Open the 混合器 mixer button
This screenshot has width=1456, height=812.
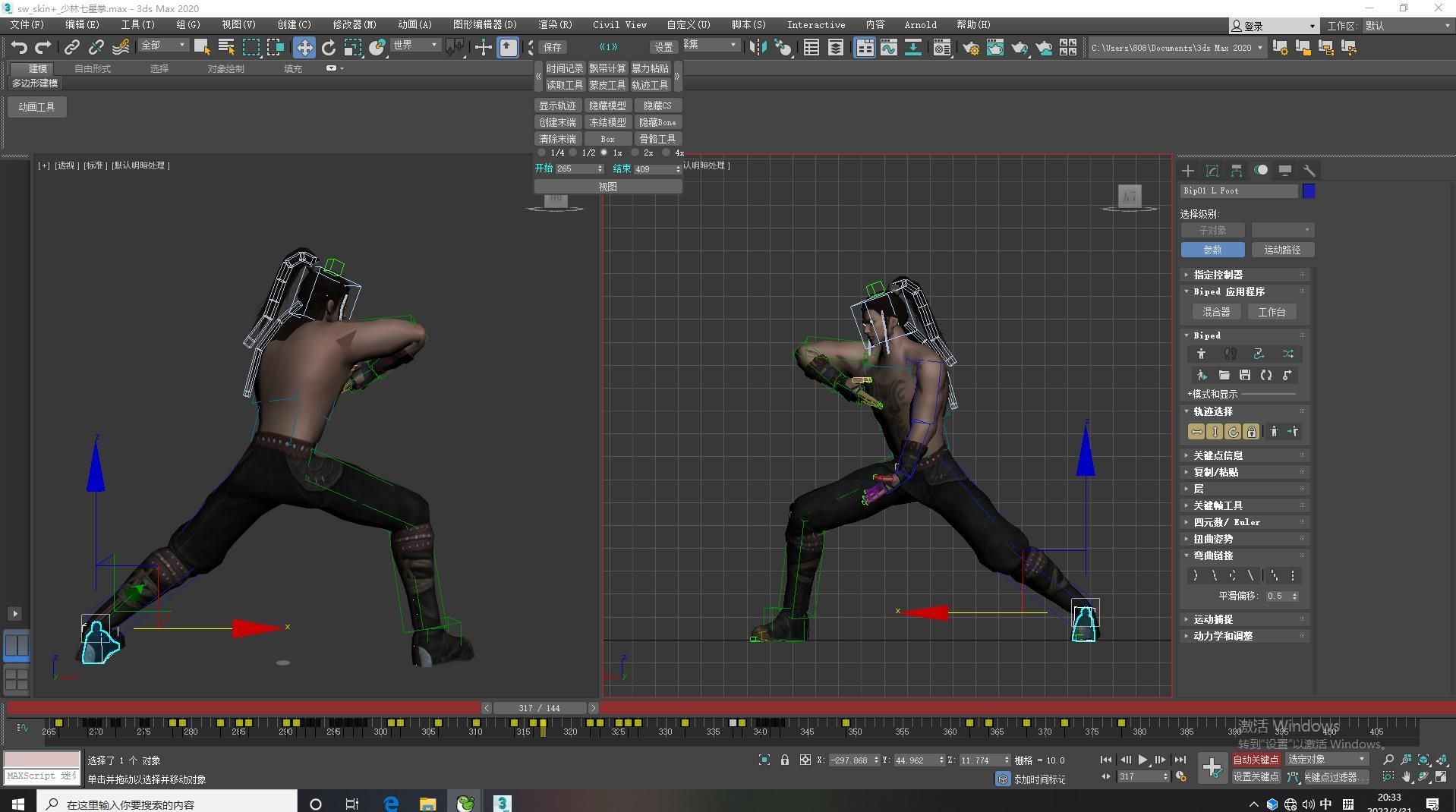pyautogui.click(x=1216, y=312)
